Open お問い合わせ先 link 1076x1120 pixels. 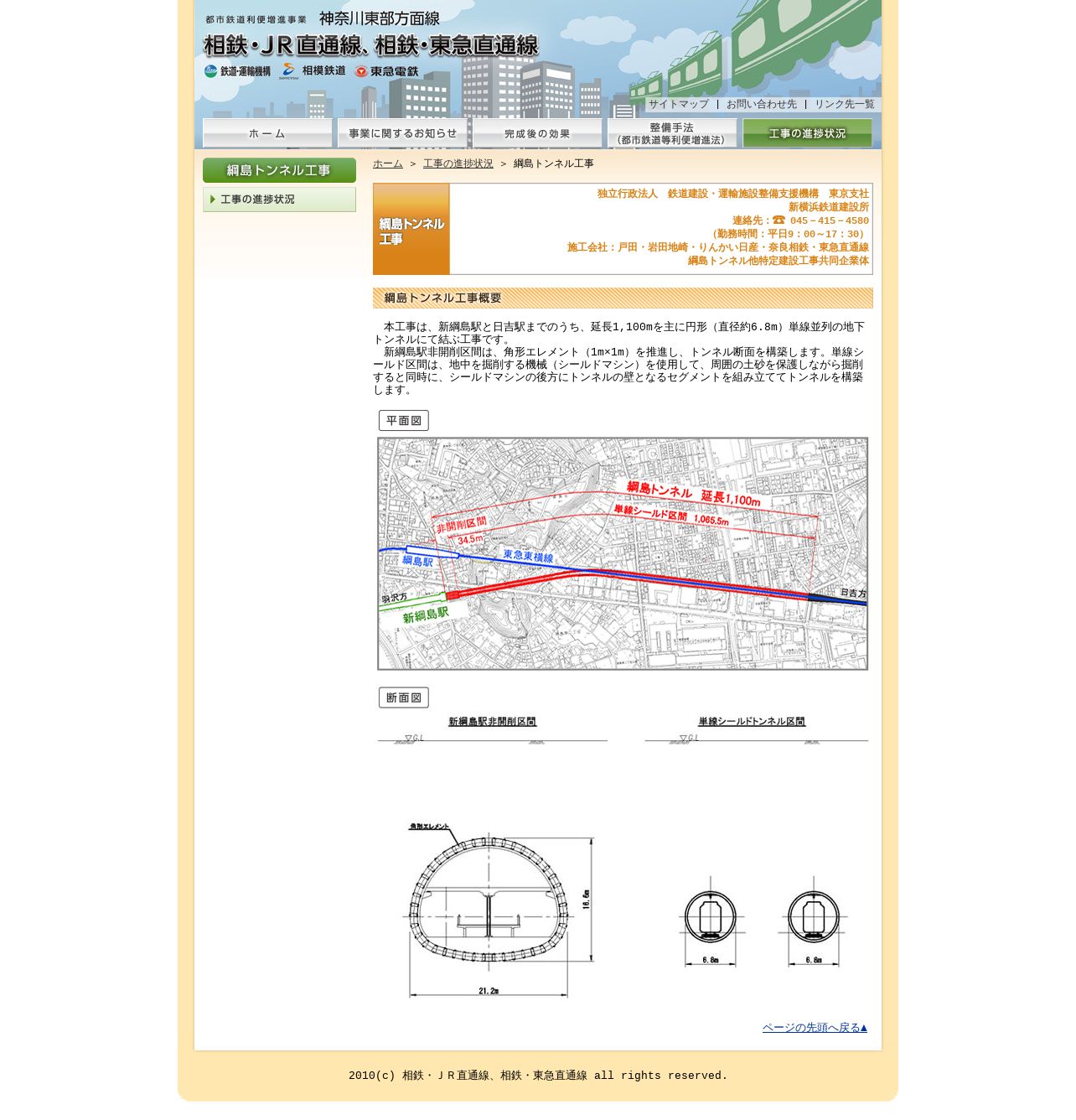pyautogui.click(x=762, y=105)
